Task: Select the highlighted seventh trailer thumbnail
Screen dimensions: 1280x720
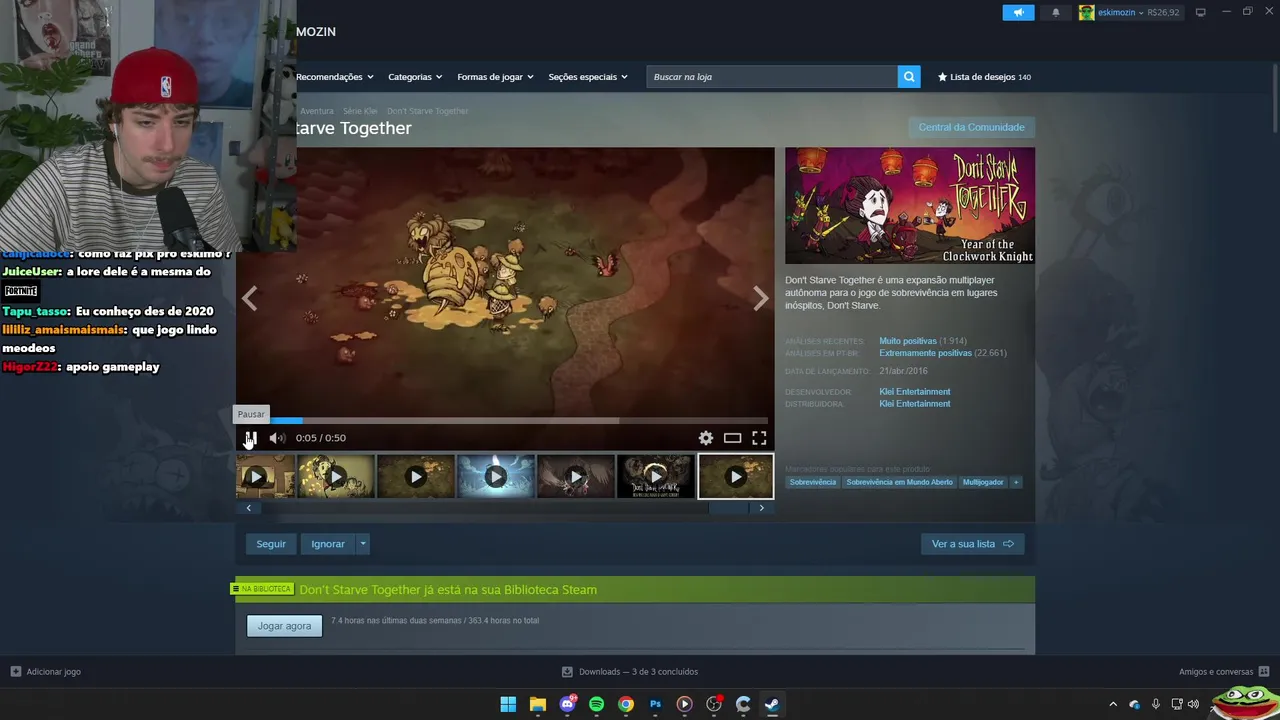Action: click(x=736, y=477)
